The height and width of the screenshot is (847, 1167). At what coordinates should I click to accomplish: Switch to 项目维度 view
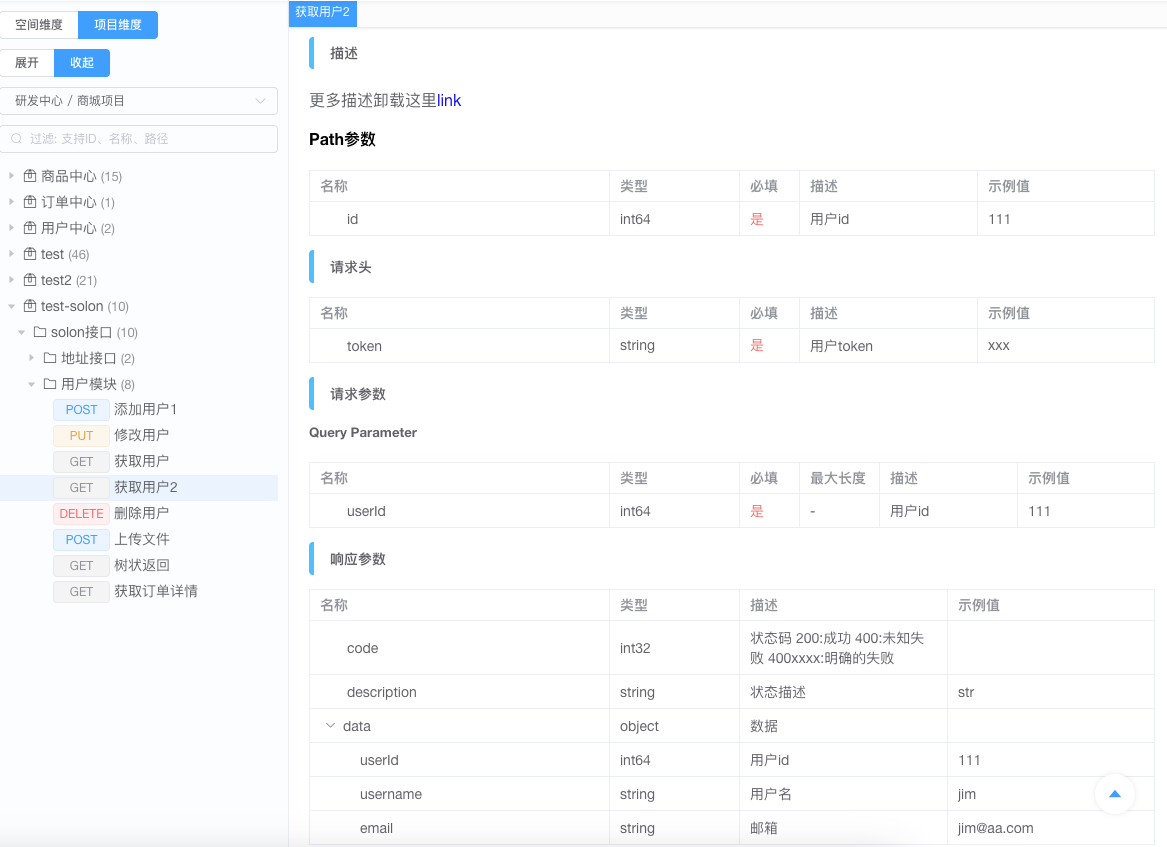pos(118,25)
